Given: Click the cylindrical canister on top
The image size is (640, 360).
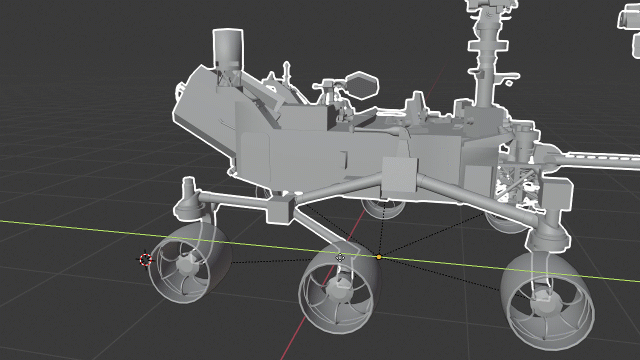Looking at the screenshot, I should pos(228,50).
